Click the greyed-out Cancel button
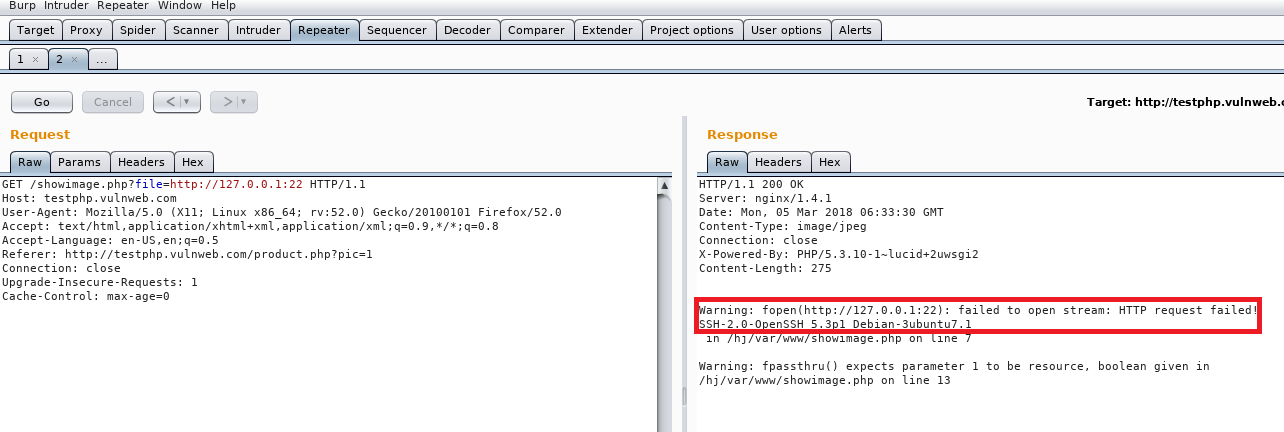 [x=113, y=102]
